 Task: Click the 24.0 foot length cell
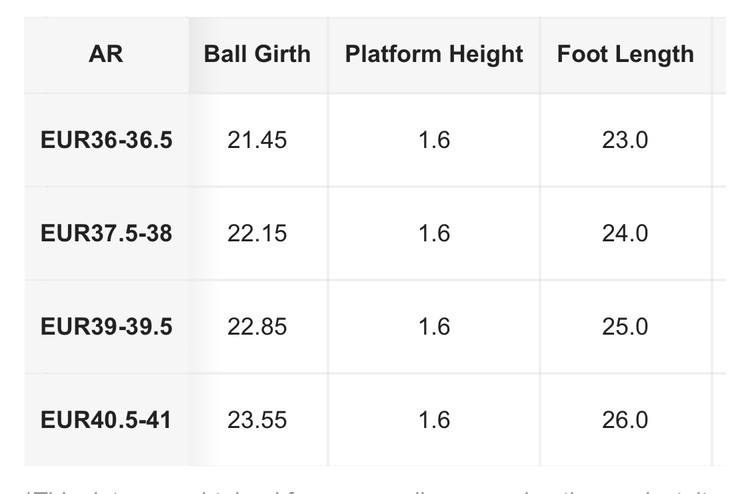click(x=625, y=233)
